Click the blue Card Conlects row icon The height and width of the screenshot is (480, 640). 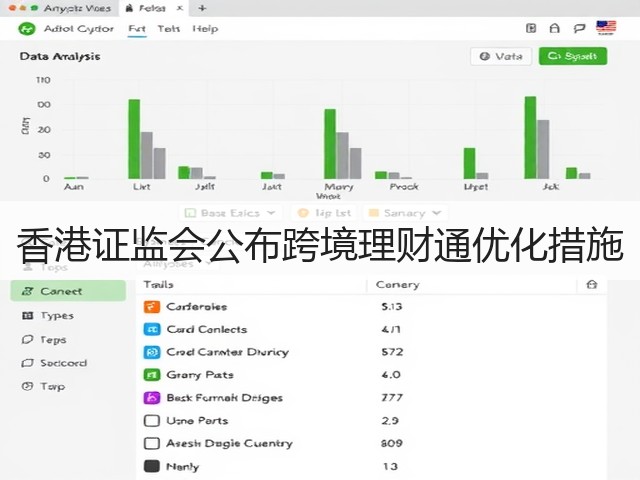tap(152, 329)
